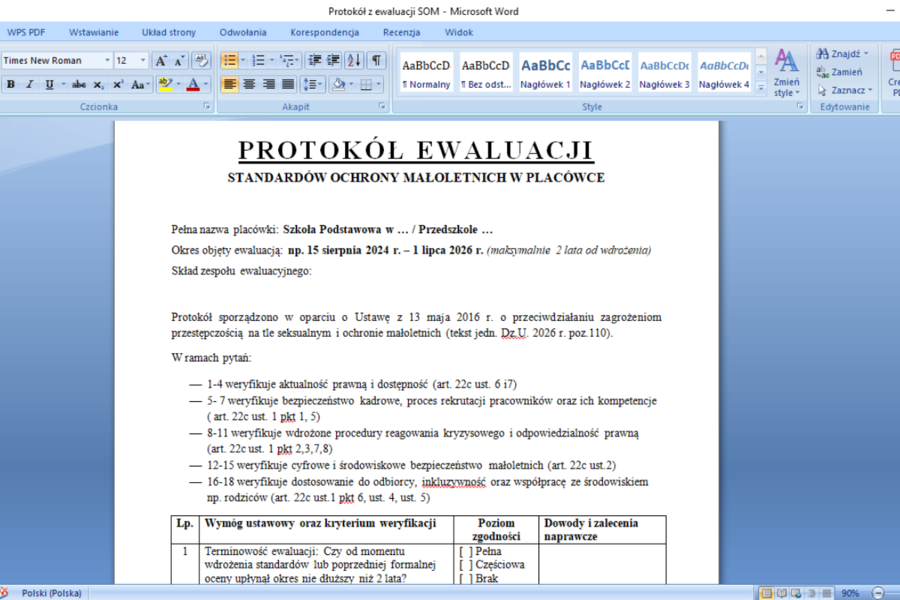Toggle superscript formatting
900x600 pixels.
coord(118,84)
